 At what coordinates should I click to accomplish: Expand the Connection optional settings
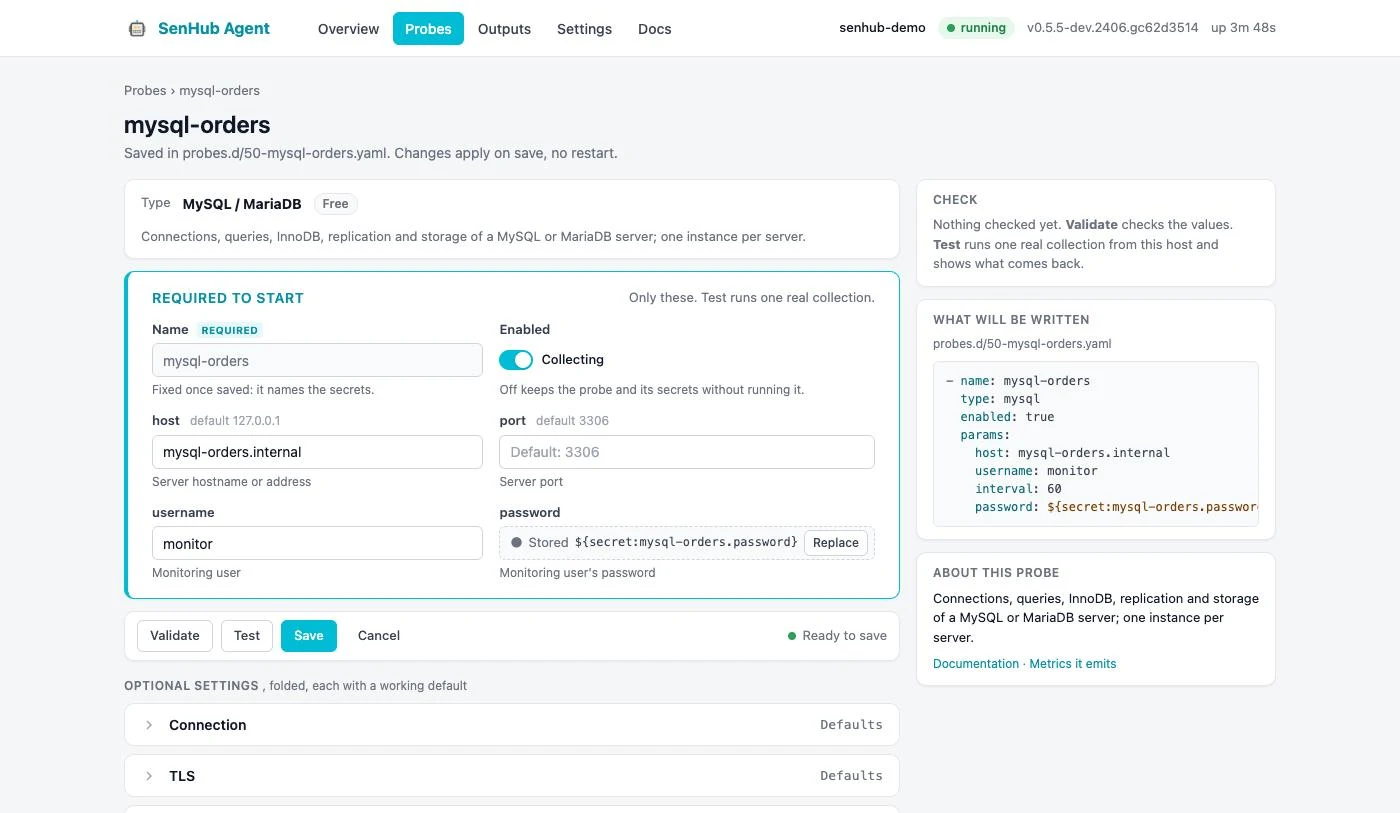511,725
